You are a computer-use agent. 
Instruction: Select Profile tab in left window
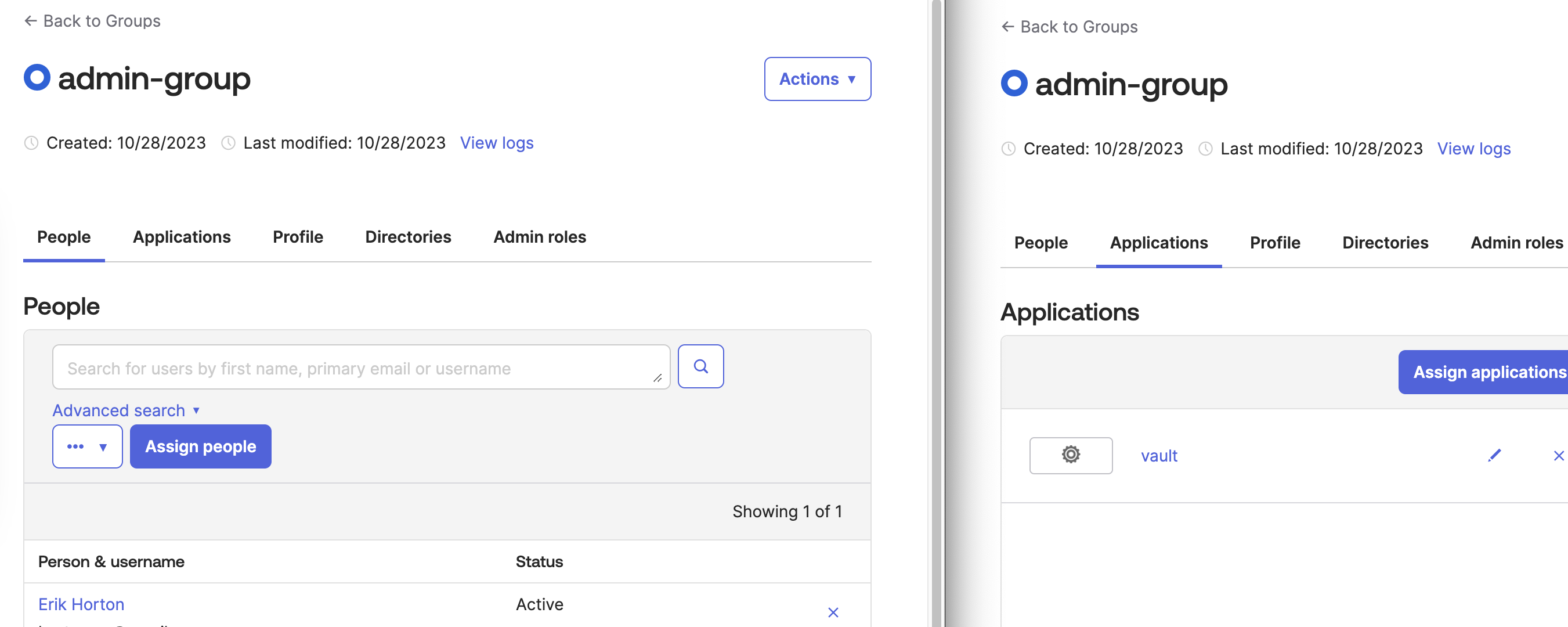pos(298,237)
